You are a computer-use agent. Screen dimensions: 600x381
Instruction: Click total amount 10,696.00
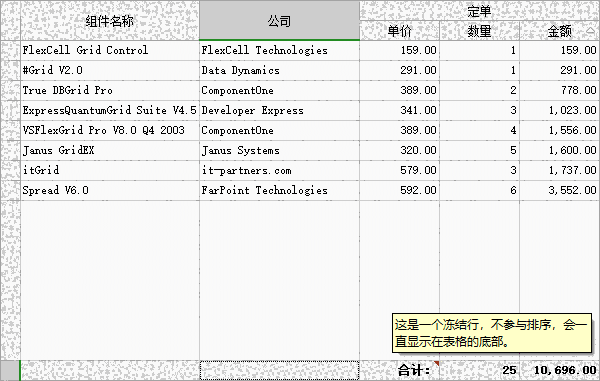coord(559,370)
